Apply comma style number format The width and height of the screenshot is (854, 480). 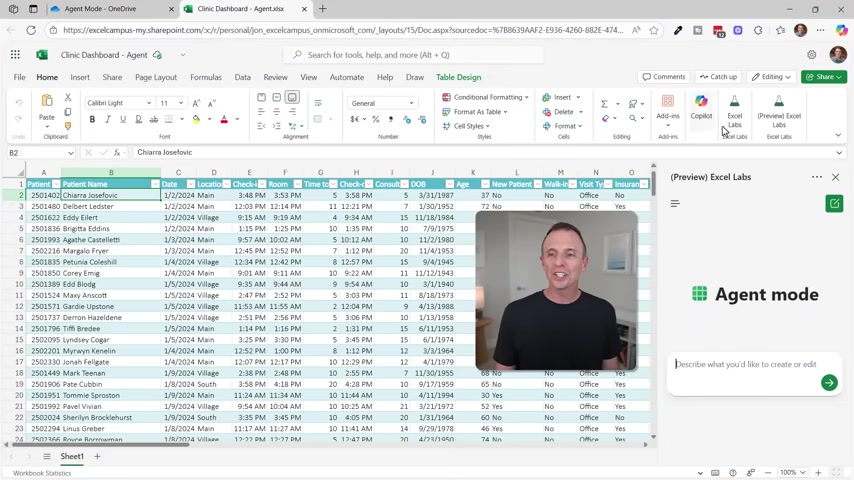tap(391, 119)
